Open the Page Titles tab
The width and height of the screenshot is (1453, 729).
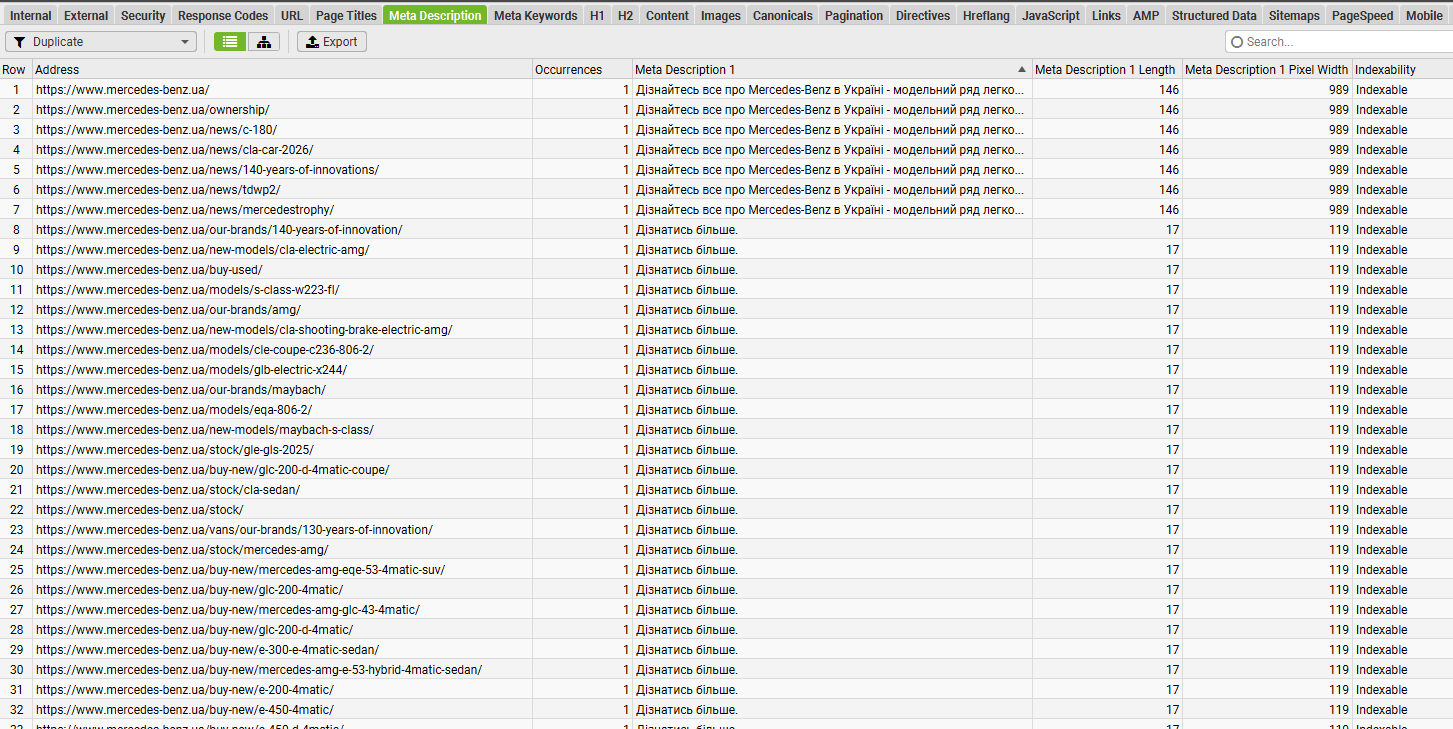[346, 15]
